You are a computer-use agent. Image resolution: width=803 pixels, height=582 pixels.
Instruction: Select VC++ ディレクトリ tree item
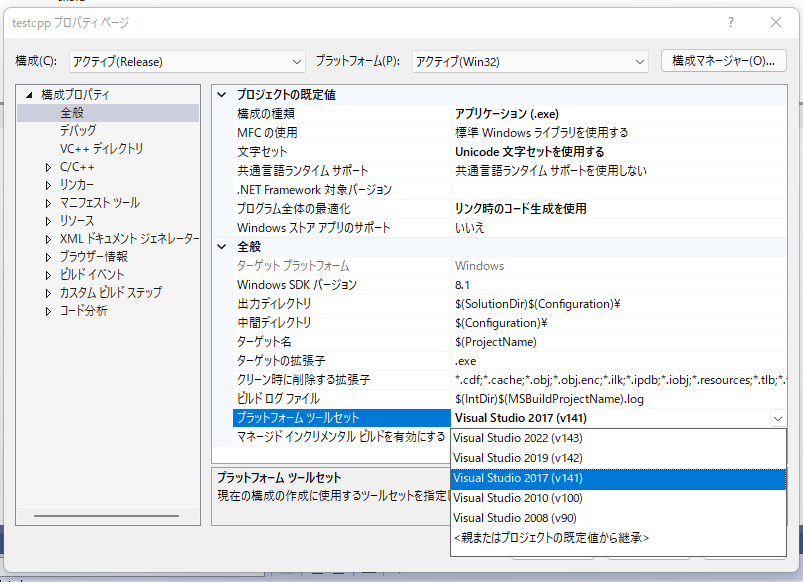tap(101, 149)
